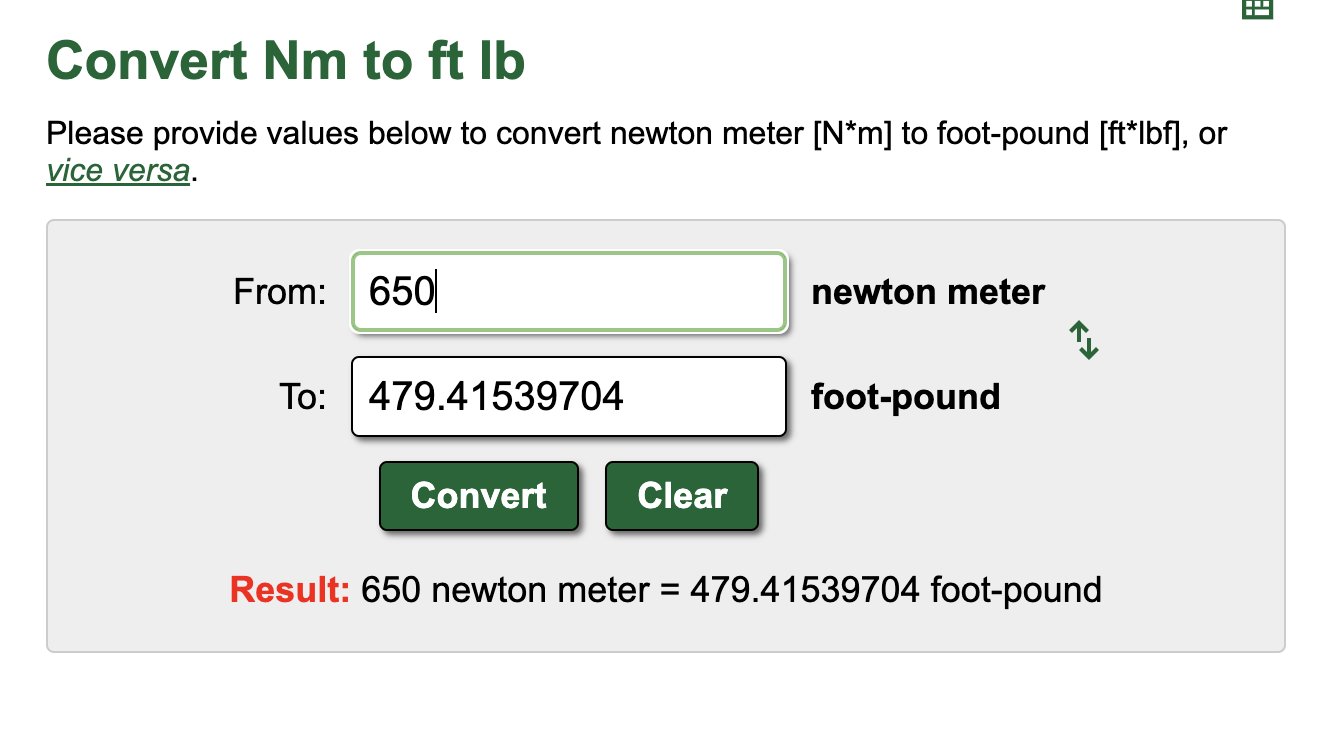
Task: Click '650 newton meter' in the result line
Action: point(505,590)
